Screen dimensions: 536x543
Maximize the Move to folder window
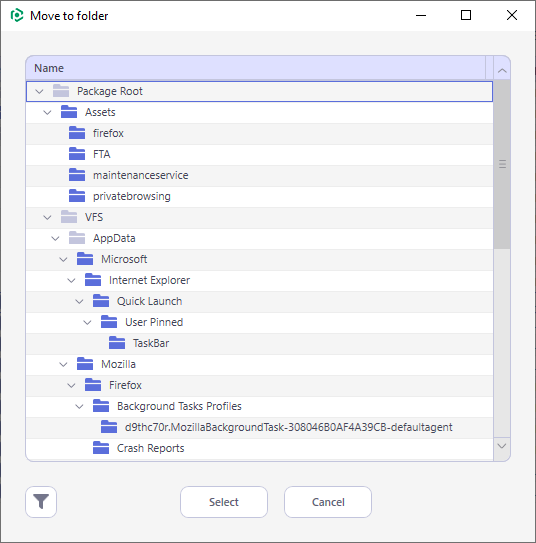pos(466,15)
